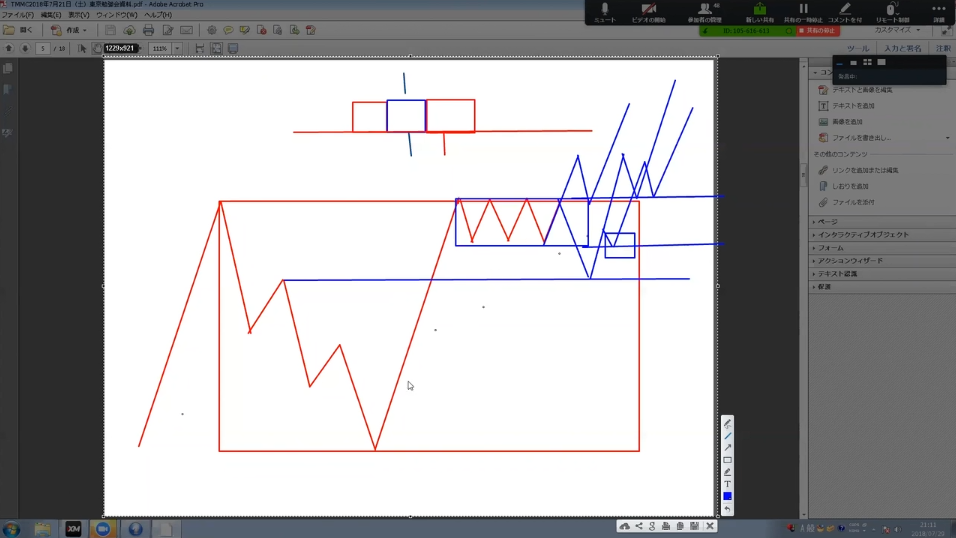956x538 pixels.
Task: Pick the blue color swatch in annotation bar
Action: [x=728, y=496]
